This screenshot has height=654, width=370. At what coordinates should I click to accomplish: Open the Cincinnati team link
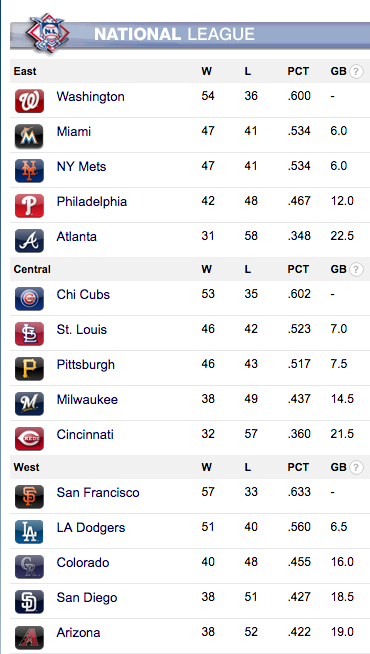(x=85, y=435)
